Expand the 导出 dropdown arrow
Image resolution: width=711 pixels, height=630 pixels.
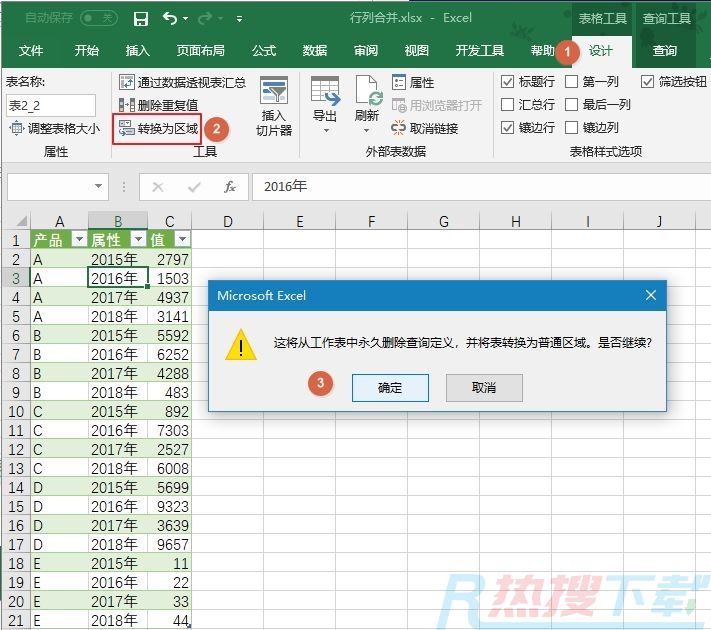coord(326,131)
